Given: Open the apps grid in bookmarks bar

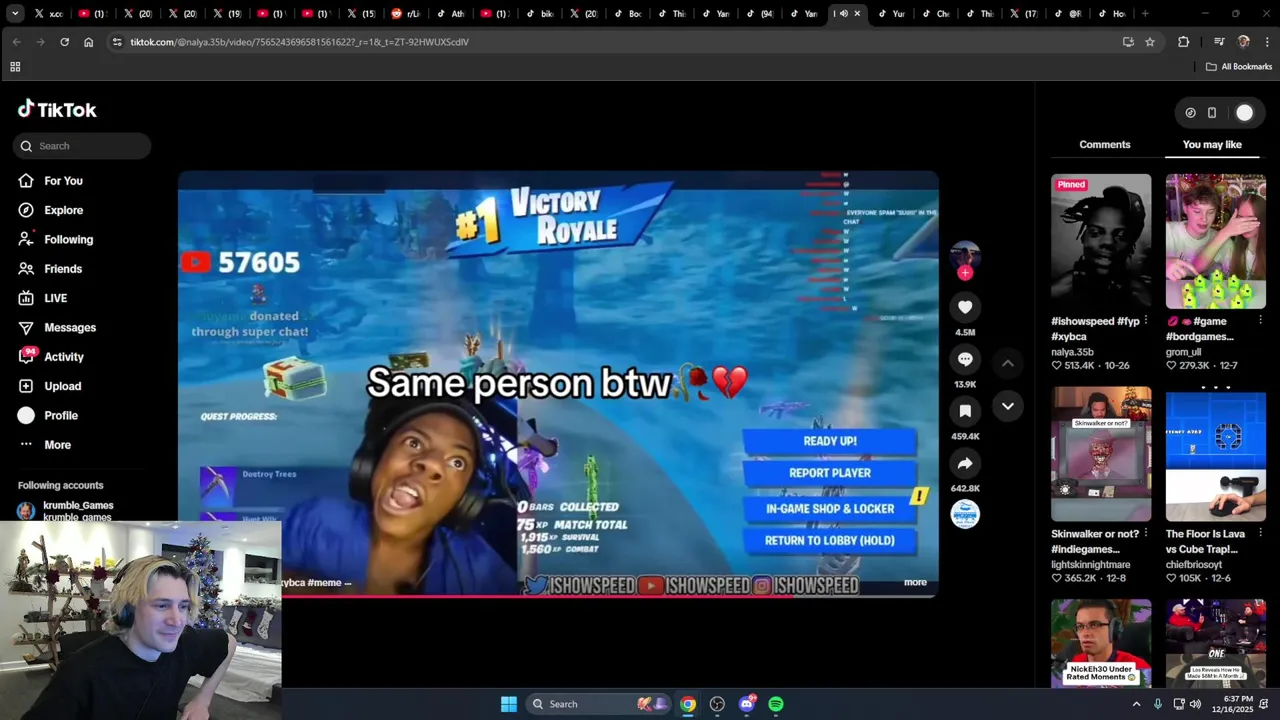Looking at the screenshot, I should click(x=15, y=67).
